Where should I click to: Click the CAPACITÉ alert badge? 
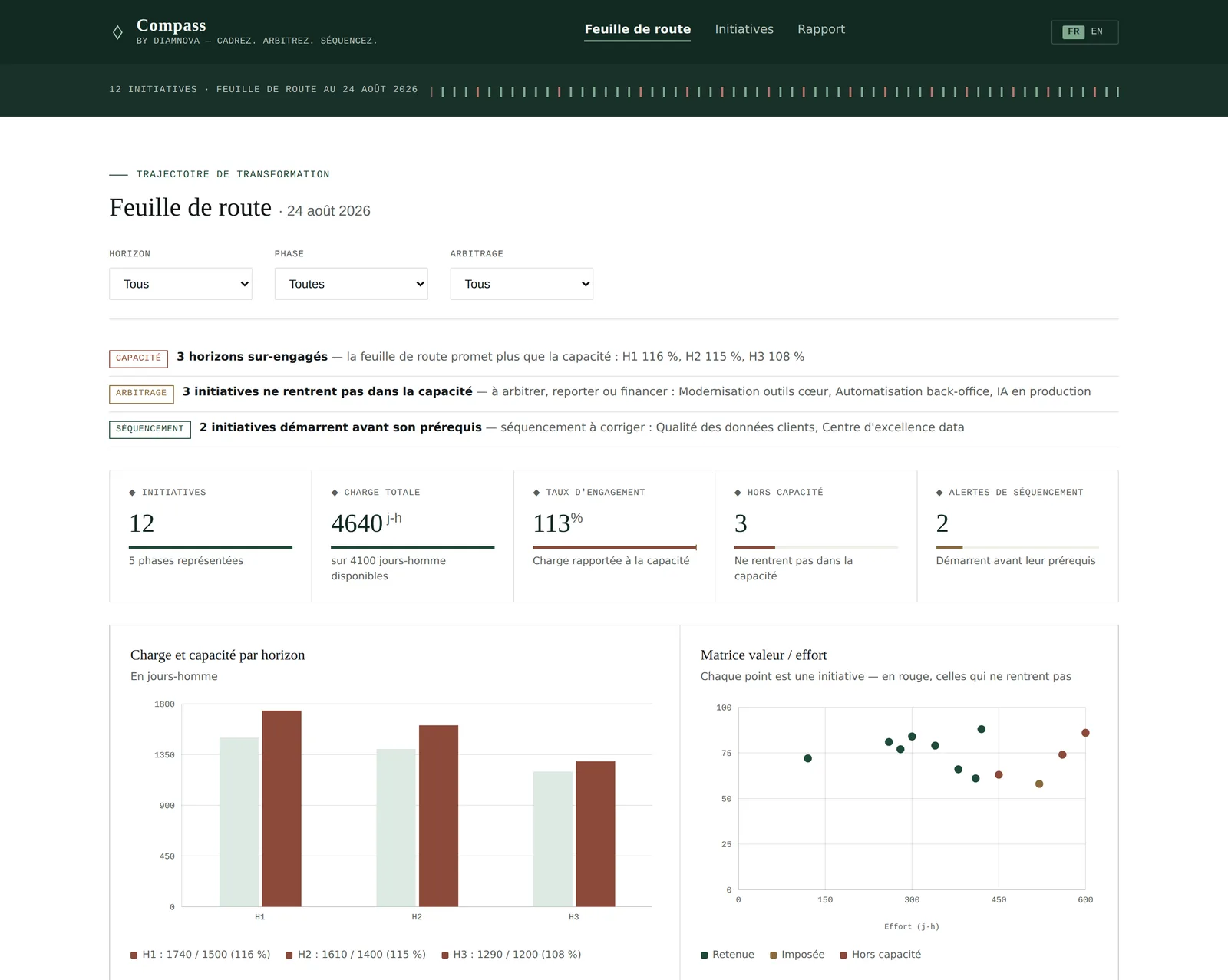point(138,358)
